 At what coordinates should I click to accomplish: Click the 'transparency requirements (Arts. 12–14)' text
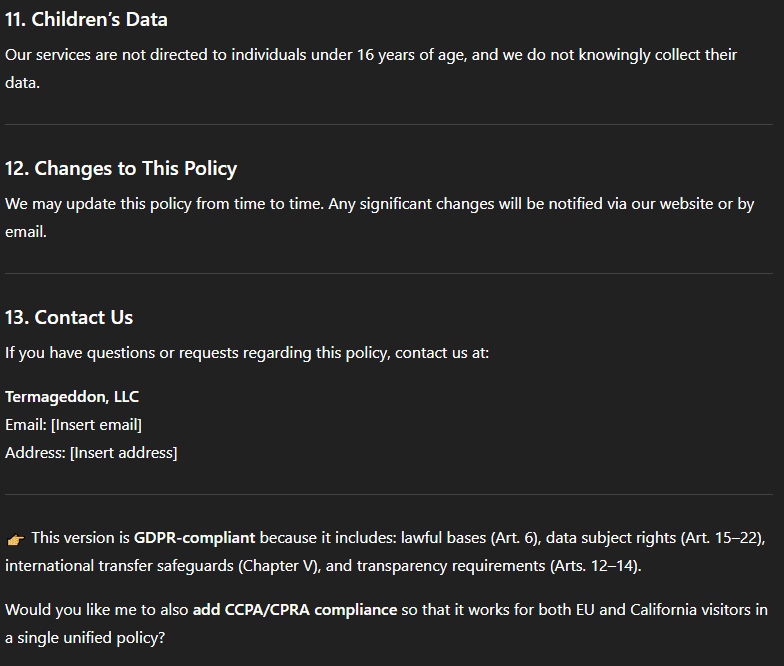click(499, 566)
